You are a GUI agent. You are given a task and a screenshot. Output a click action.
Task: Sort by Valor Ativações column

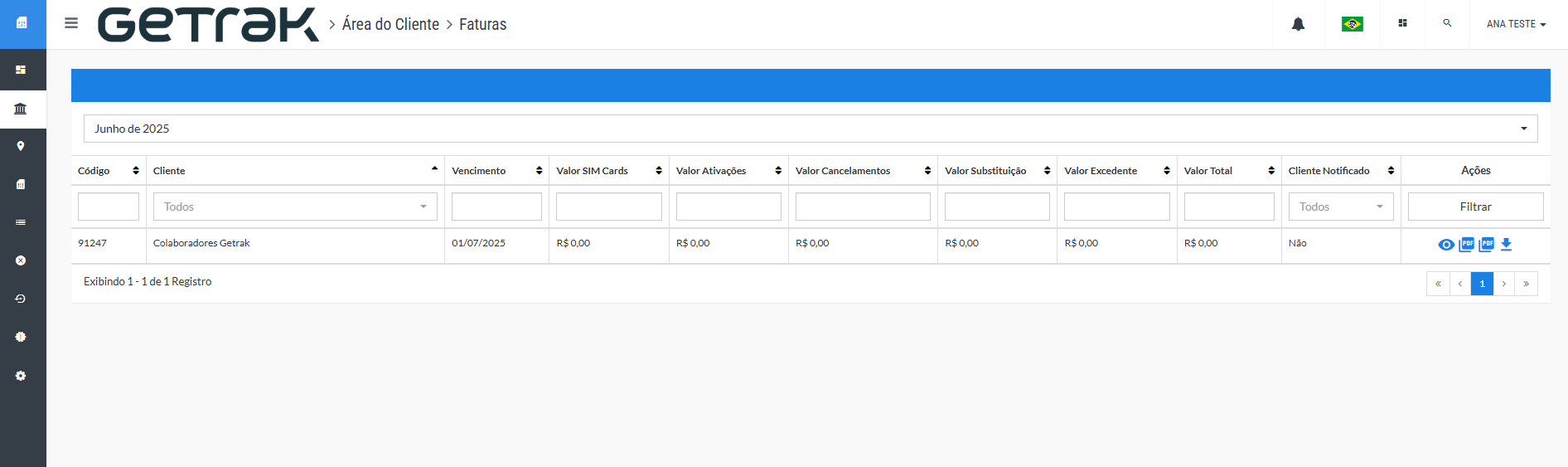point(728,171)
